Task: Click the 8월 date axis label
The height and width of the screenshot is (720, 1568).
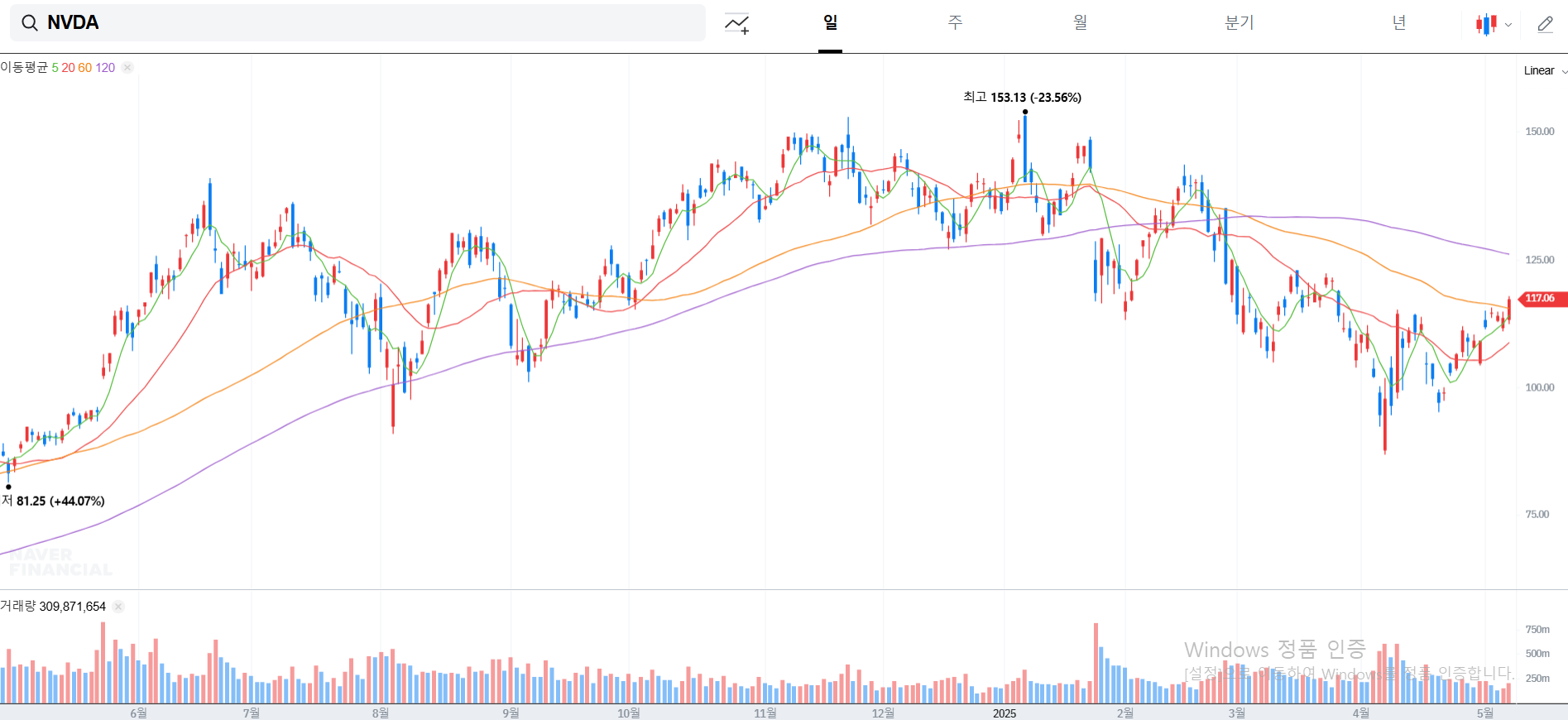Action: coord(380,713)
